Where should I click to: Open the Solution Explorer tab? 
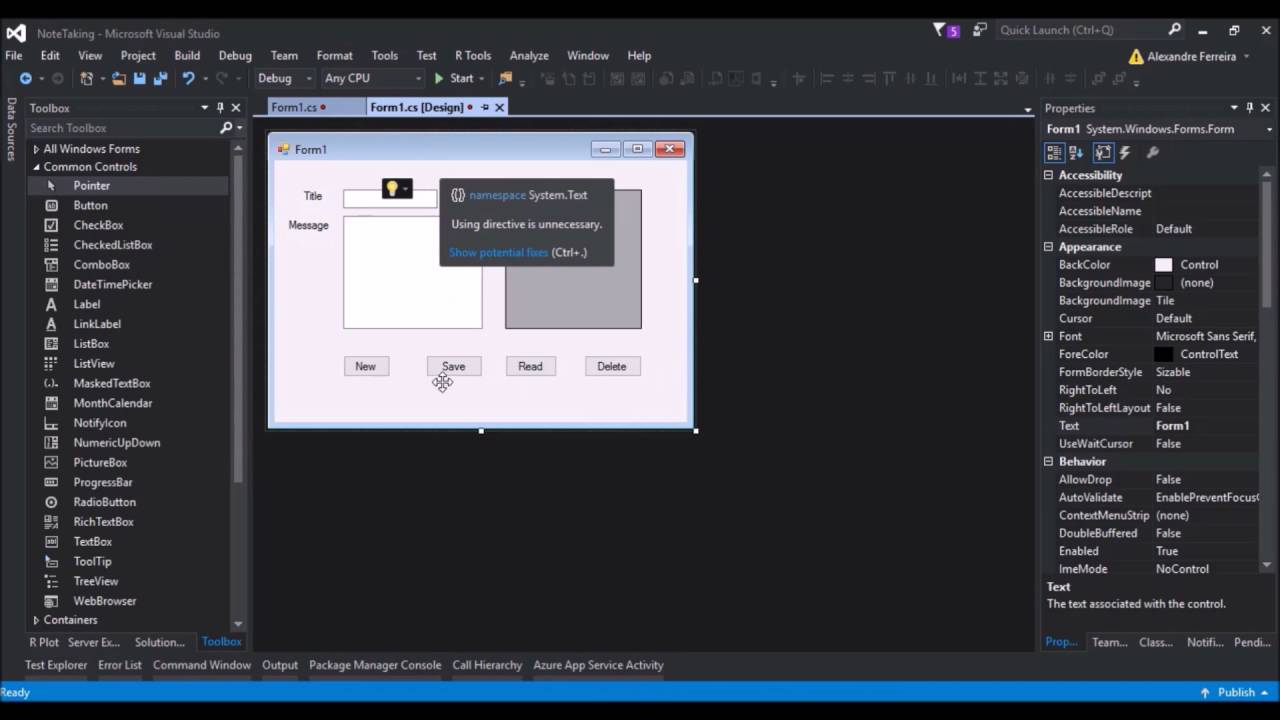[x=160, y=642]
